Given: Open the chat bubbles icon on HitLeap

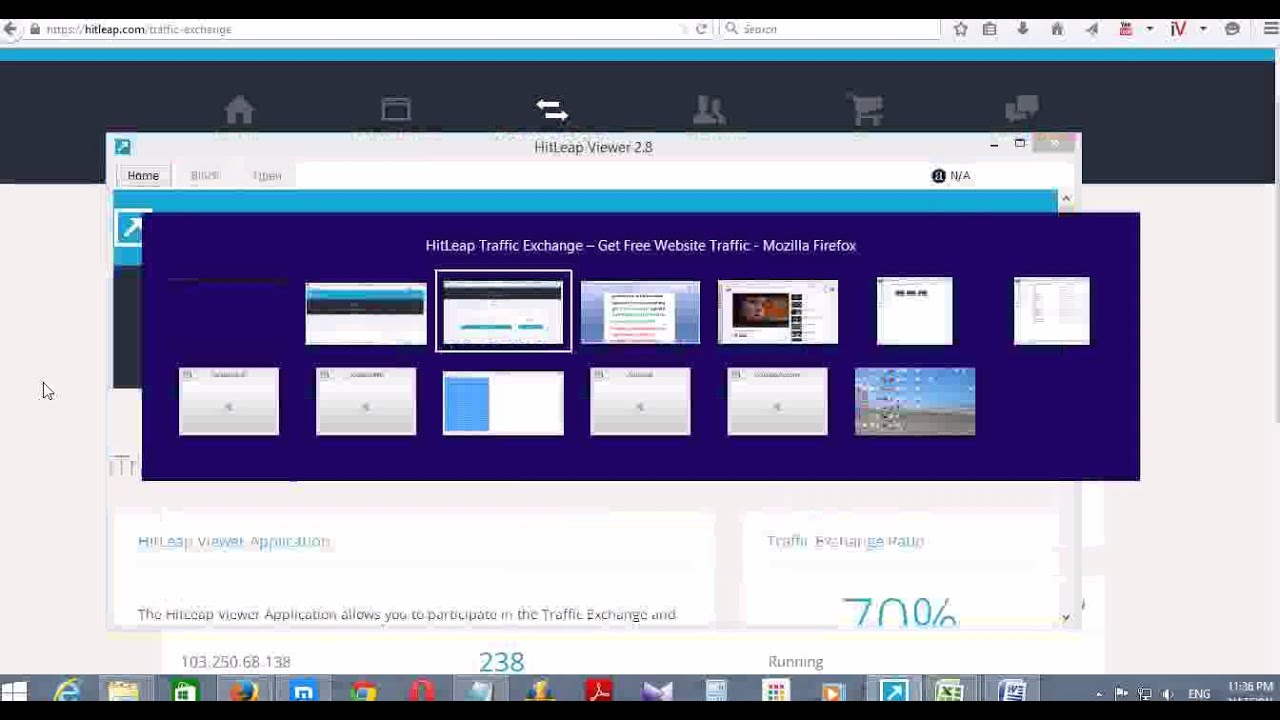Looking at the screenshot, I should [x=1022, y=107].
